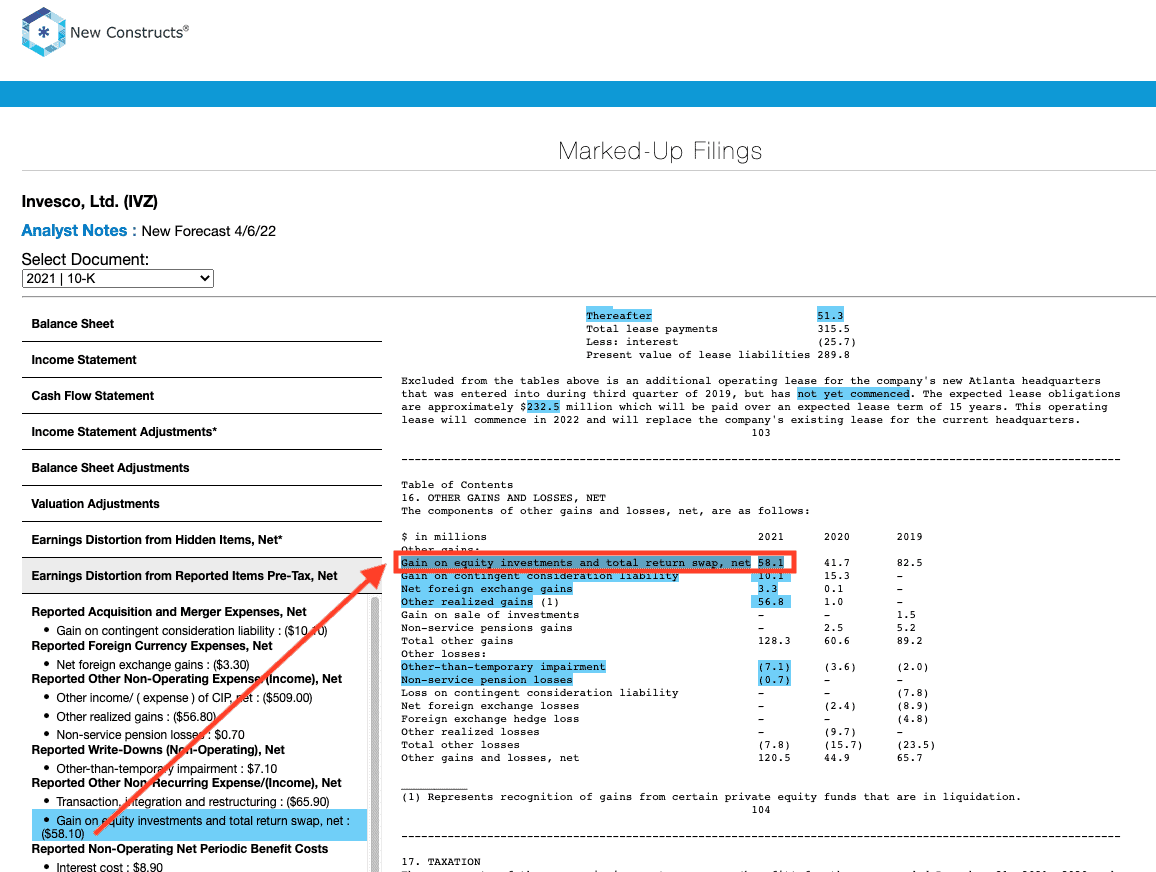Click highlighted 'Other-than-temporary impairment' filing row
The height and width of the screenshot is (872, 1156).
(503, 667)
